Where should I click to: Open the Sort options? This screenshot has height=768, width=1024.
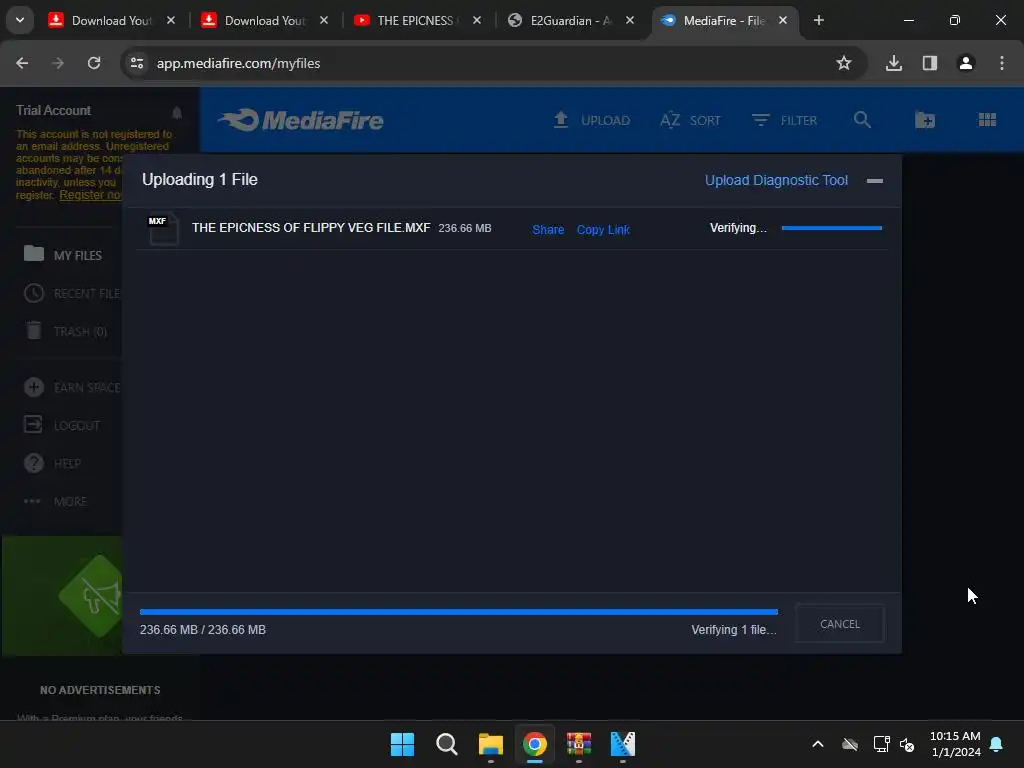690,120
